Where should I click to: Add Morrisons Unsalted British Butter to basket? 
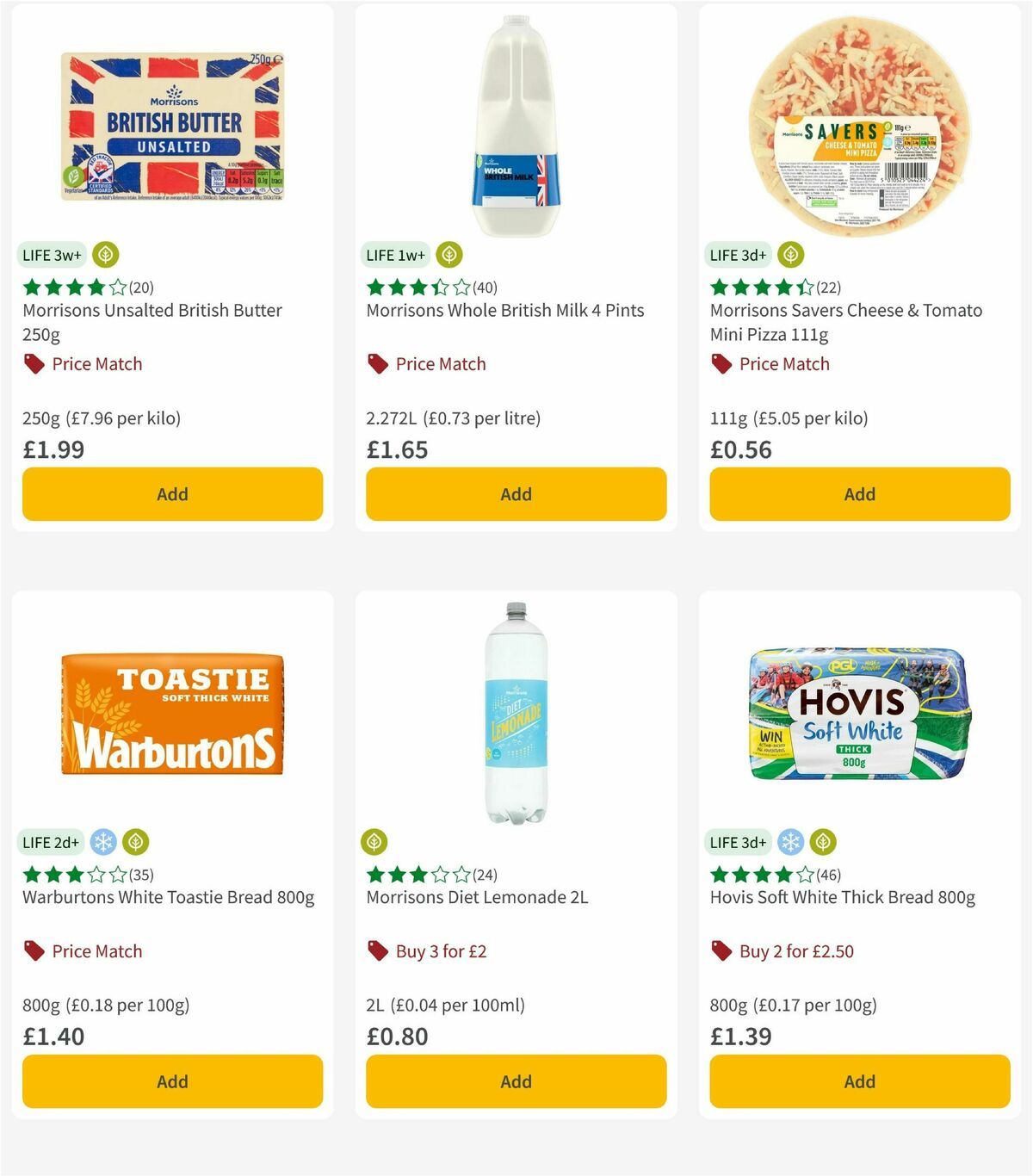[x=172, y=494]
